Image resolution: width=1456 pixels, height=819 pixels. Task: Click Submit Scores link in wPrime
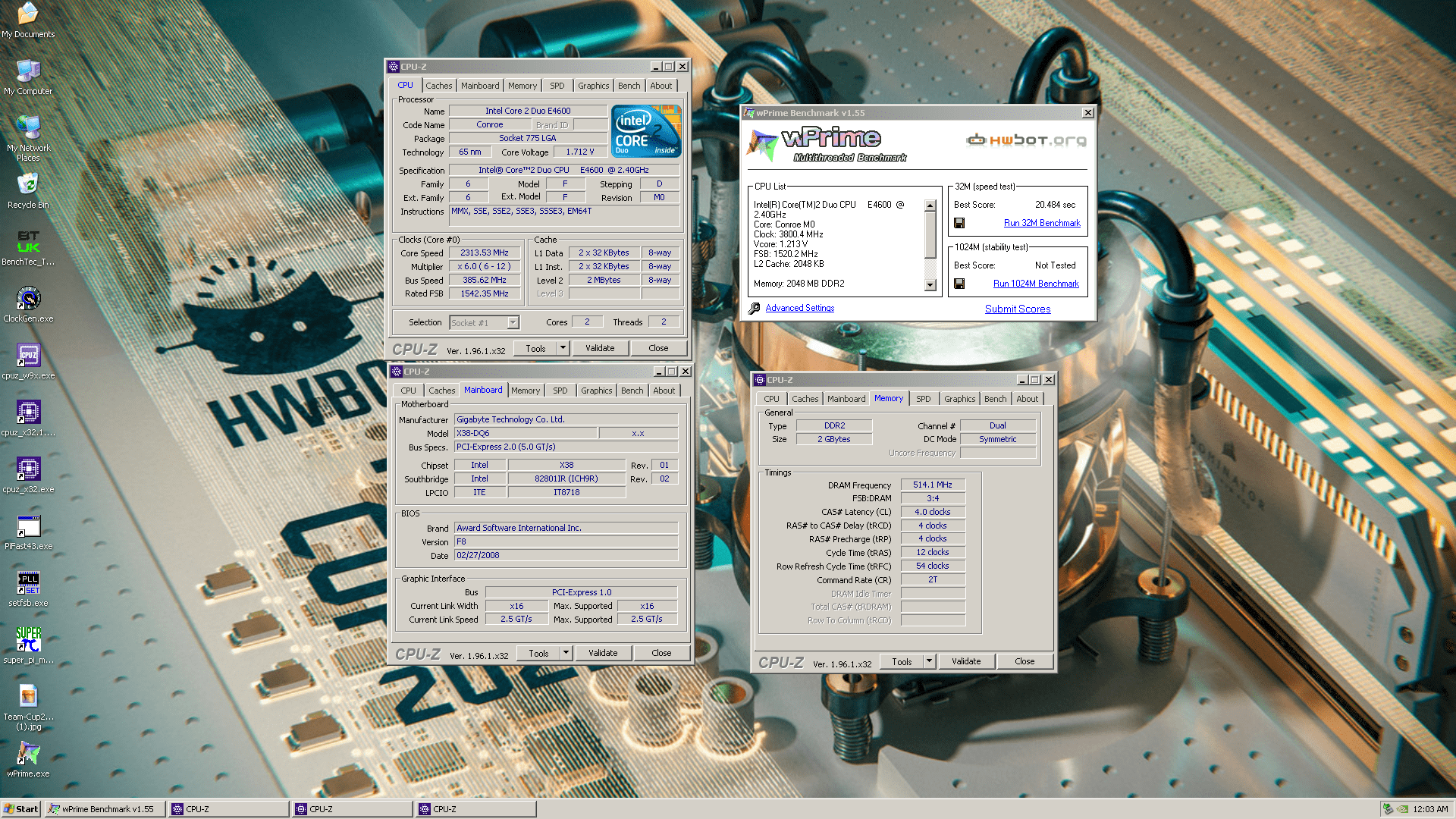point(1018,309)
